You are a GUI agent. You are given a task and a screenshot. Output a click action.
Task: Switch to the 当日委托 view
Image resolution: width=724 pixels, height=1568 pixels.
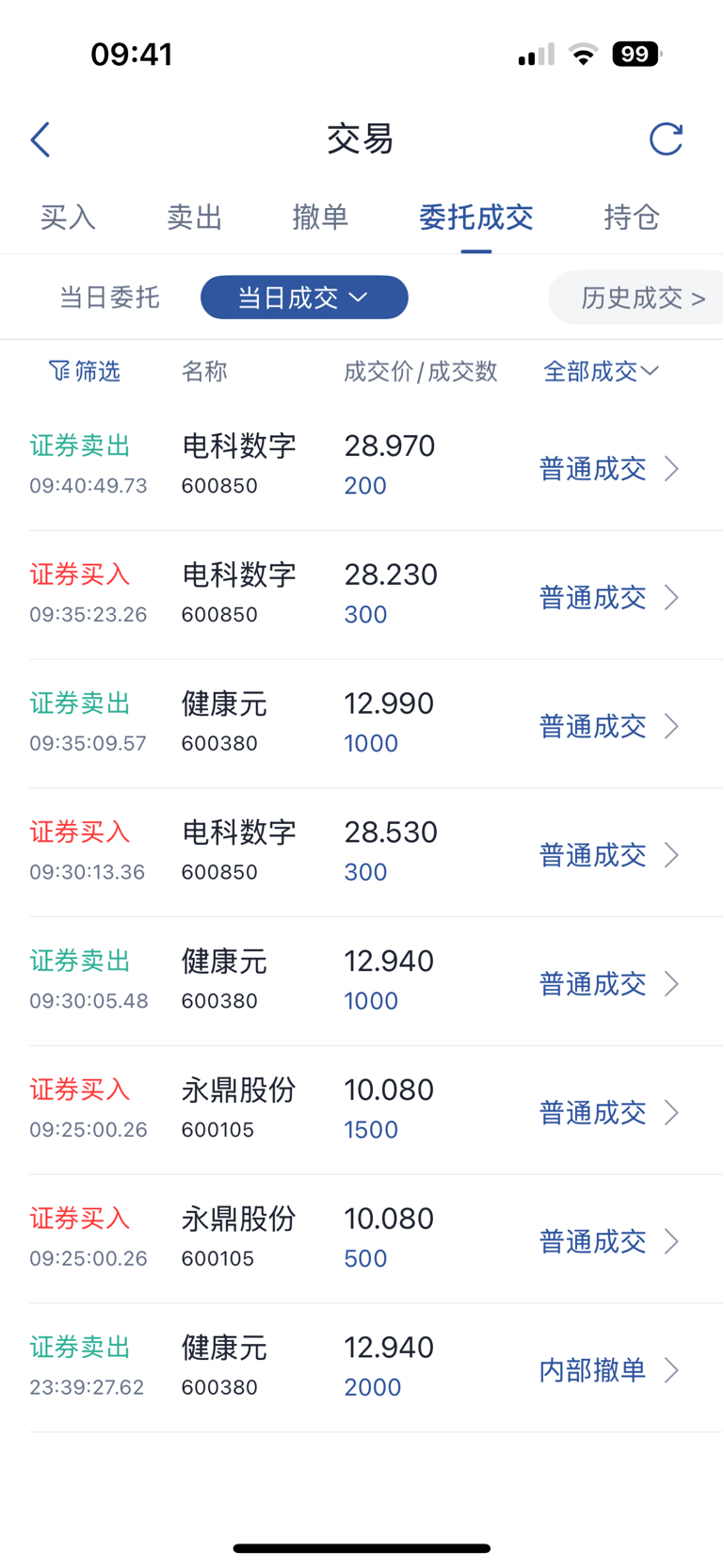coord(109,298)
